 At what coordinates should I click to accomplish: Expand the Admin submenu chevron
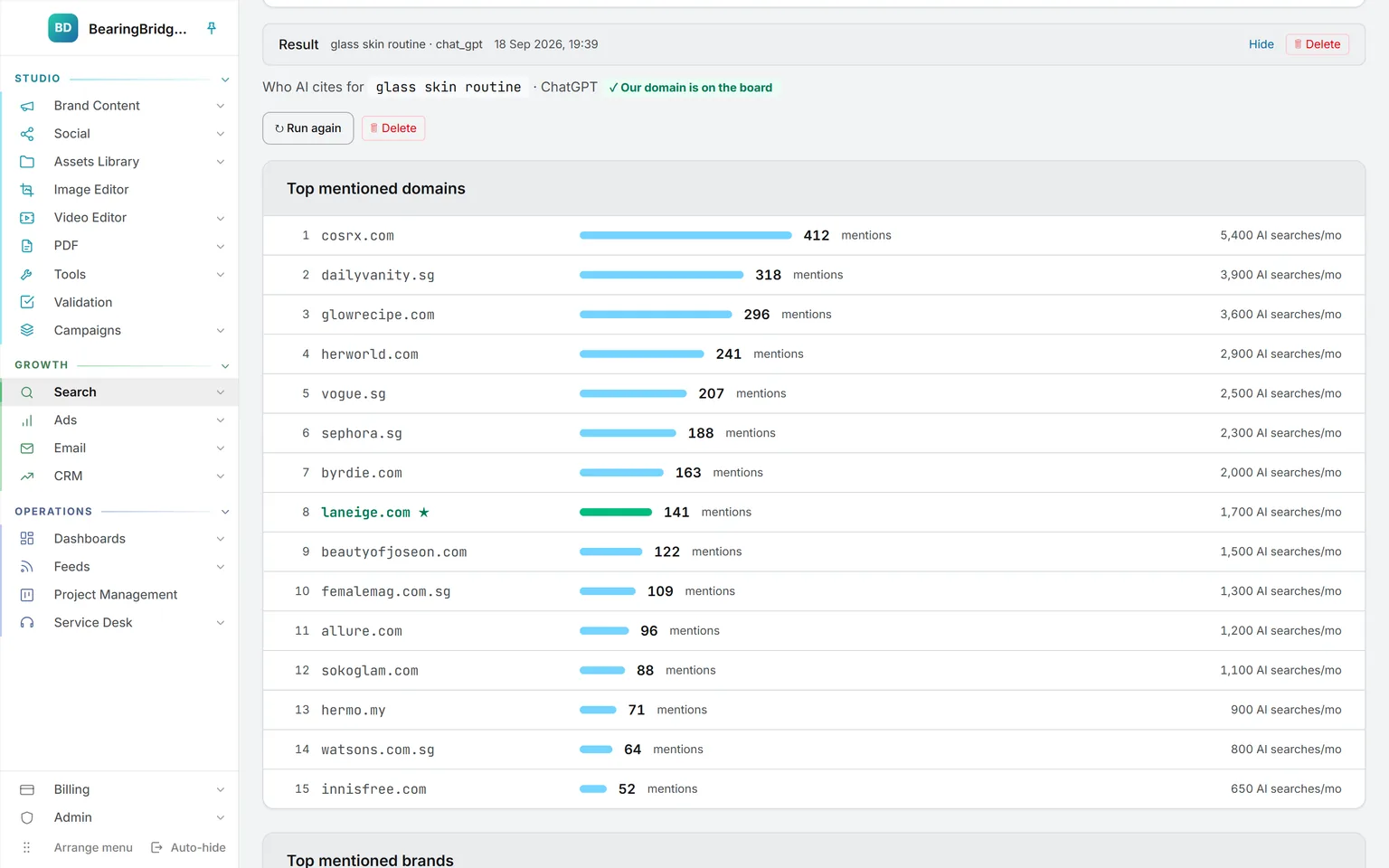click(x=221, y=817)
